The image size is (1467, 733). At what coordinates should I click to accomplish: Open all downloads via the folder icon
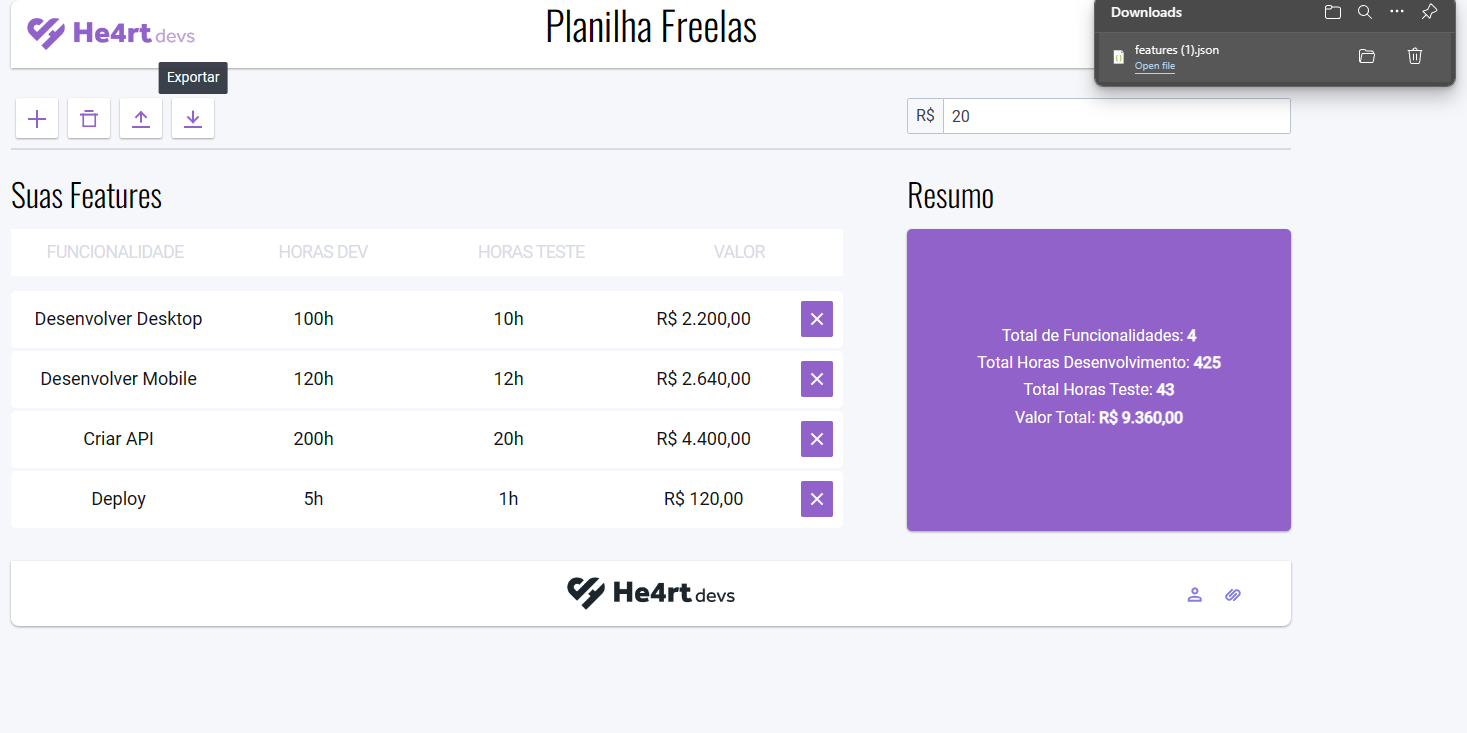pos(1332,12)
